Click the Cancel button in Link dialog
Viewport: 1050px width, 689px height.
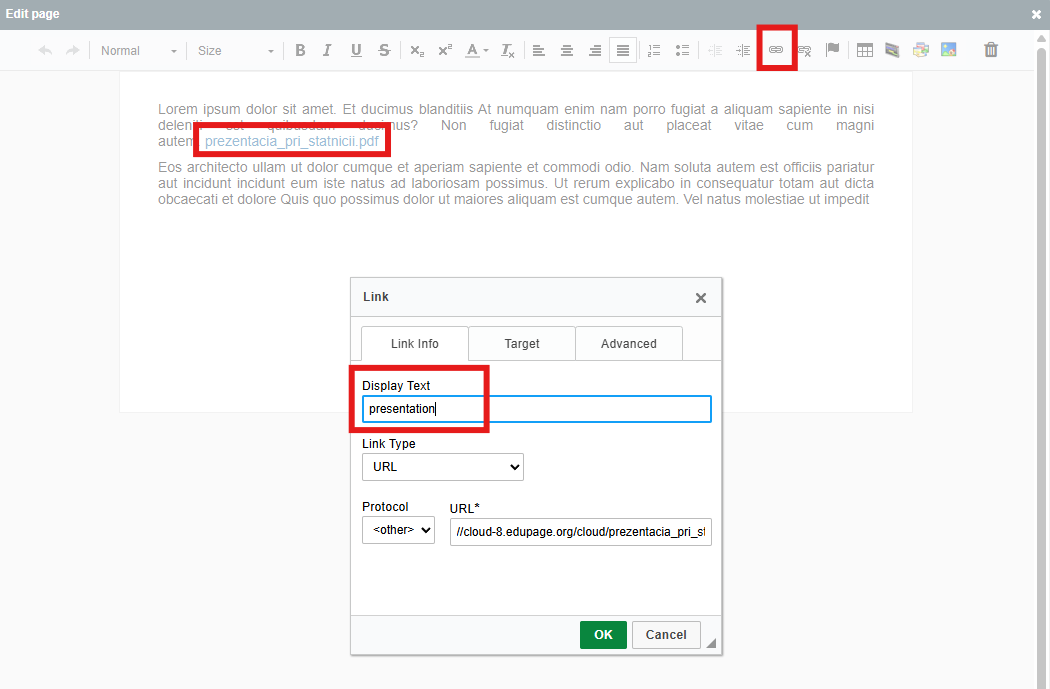[666, 635]
